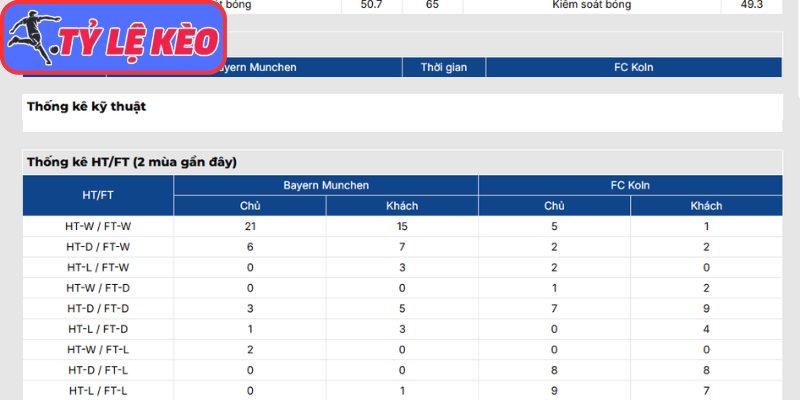Click the soccer player icon in logo
Image resolution: width=800 pixels, height=400 pixels.
tap(34, 37)
